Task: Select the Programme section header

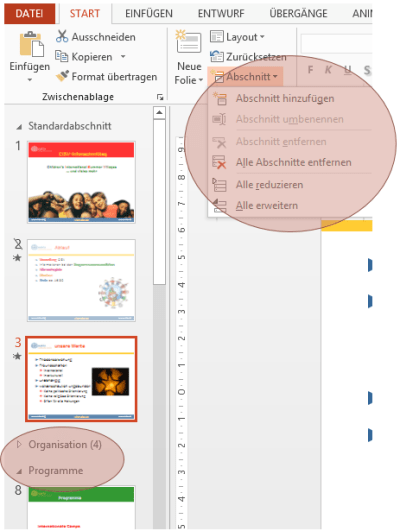Action: tap(56, 470)
